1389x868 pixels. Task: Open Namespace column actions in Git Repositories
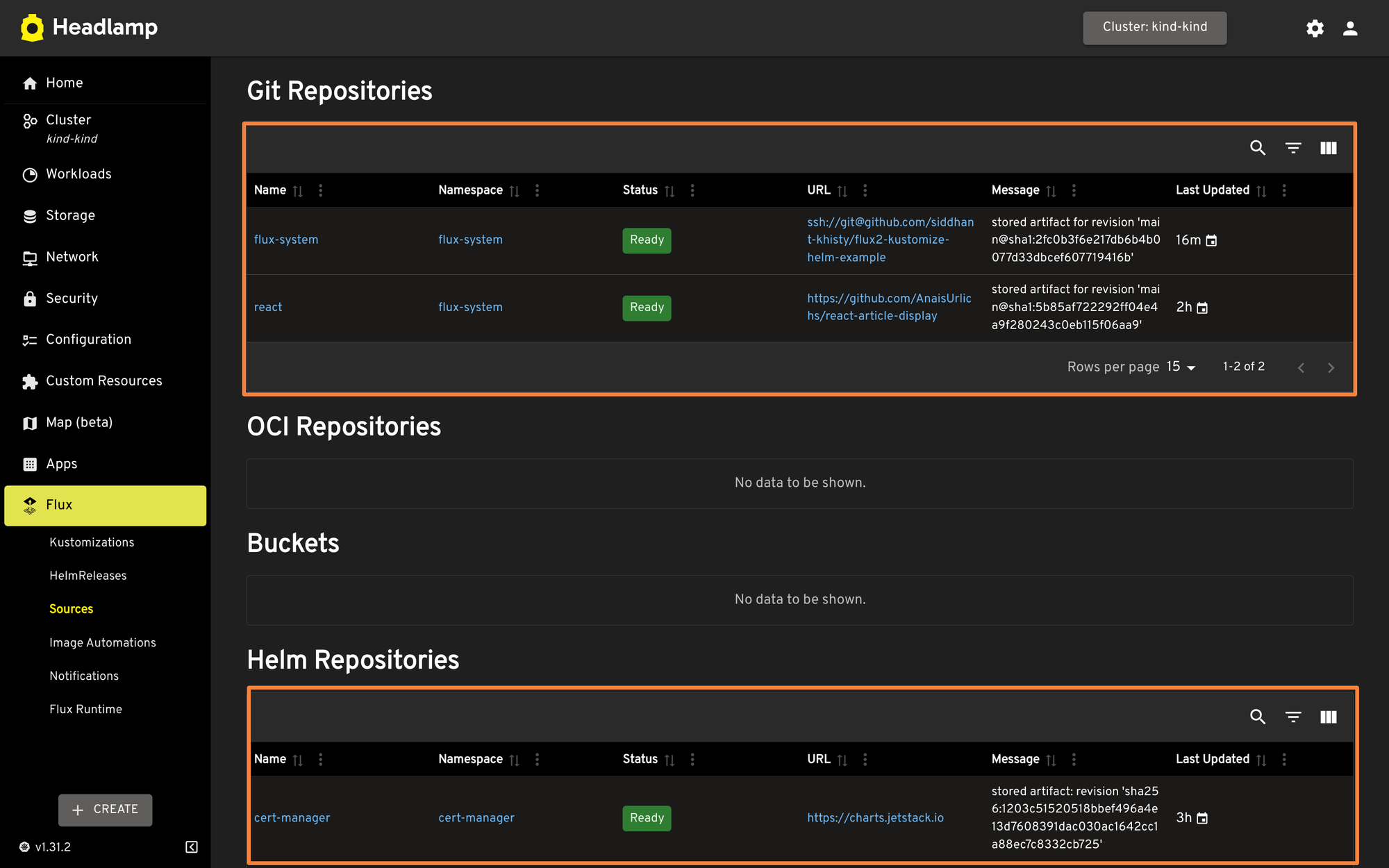tap(538, 190)
